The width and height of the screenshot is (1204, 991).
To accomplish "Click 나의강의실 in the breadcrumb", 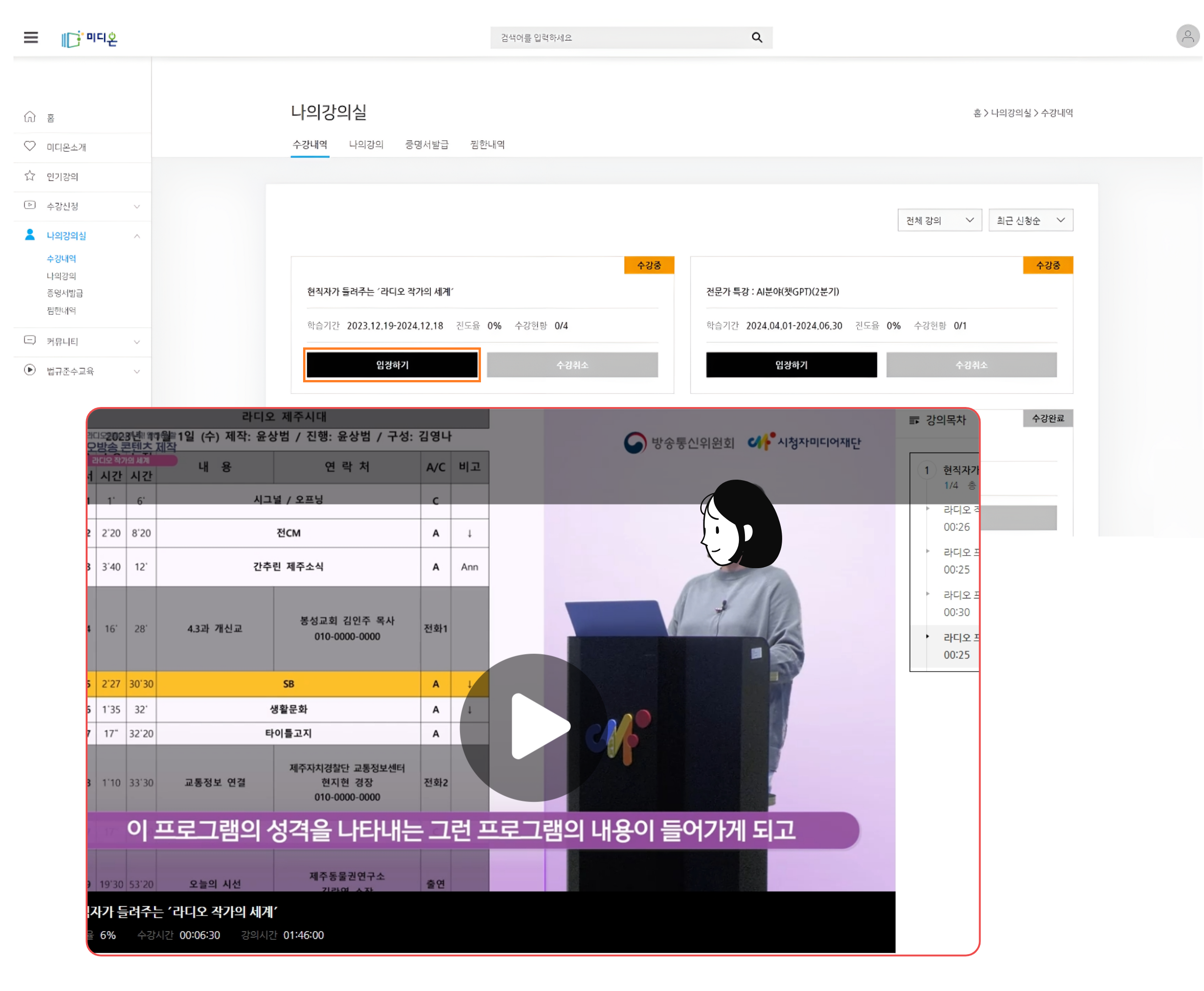I will (1011, 113).
